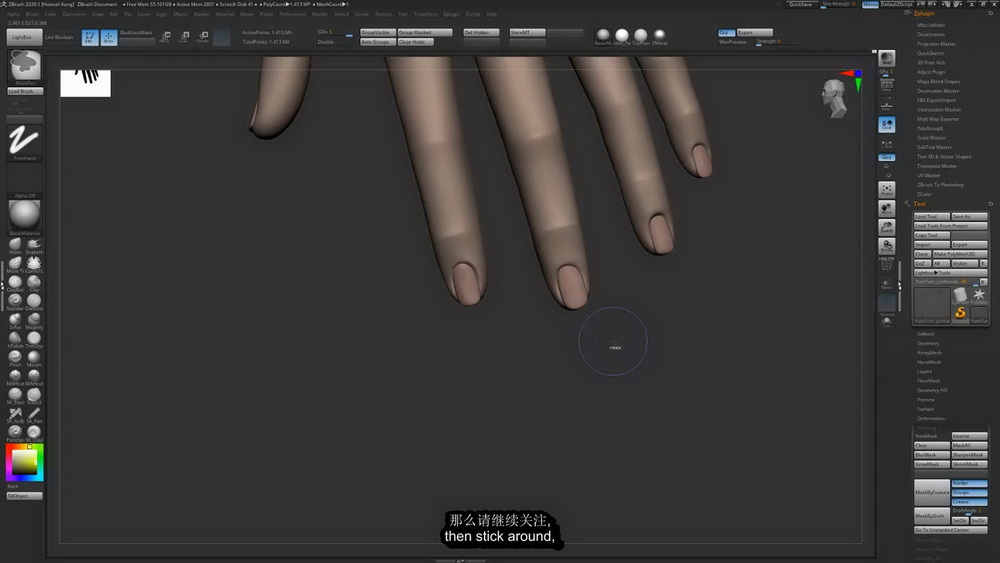Pick a color in the color picker square
Viewport: 1000px width, 563px height.
[25, 462]
